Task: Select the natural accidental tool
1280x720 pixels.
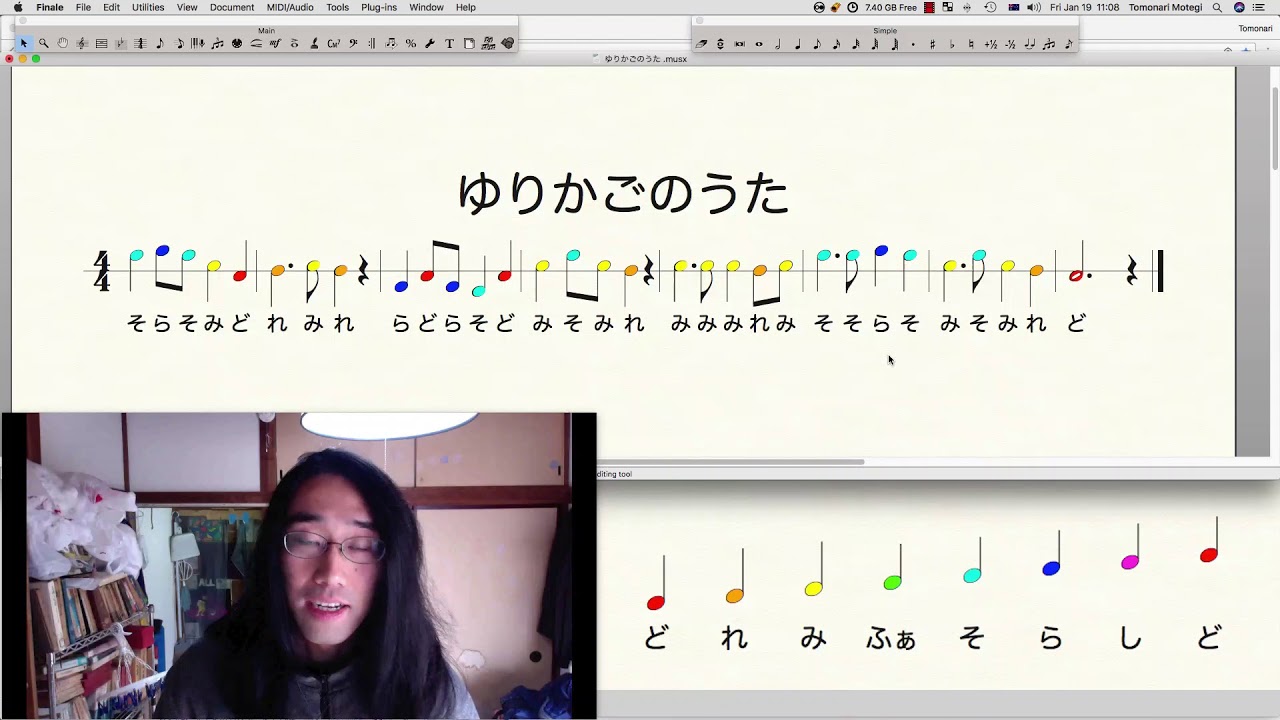Action: click(971, 44)
